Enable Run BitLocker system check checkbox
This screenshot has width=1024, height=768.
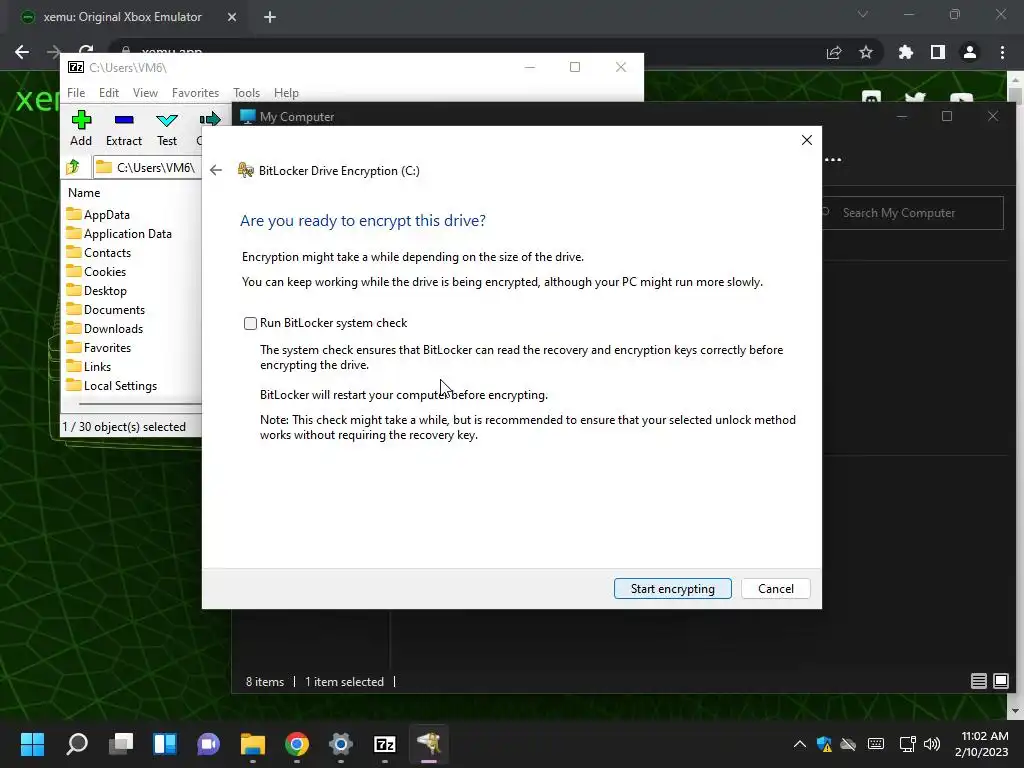250,323
